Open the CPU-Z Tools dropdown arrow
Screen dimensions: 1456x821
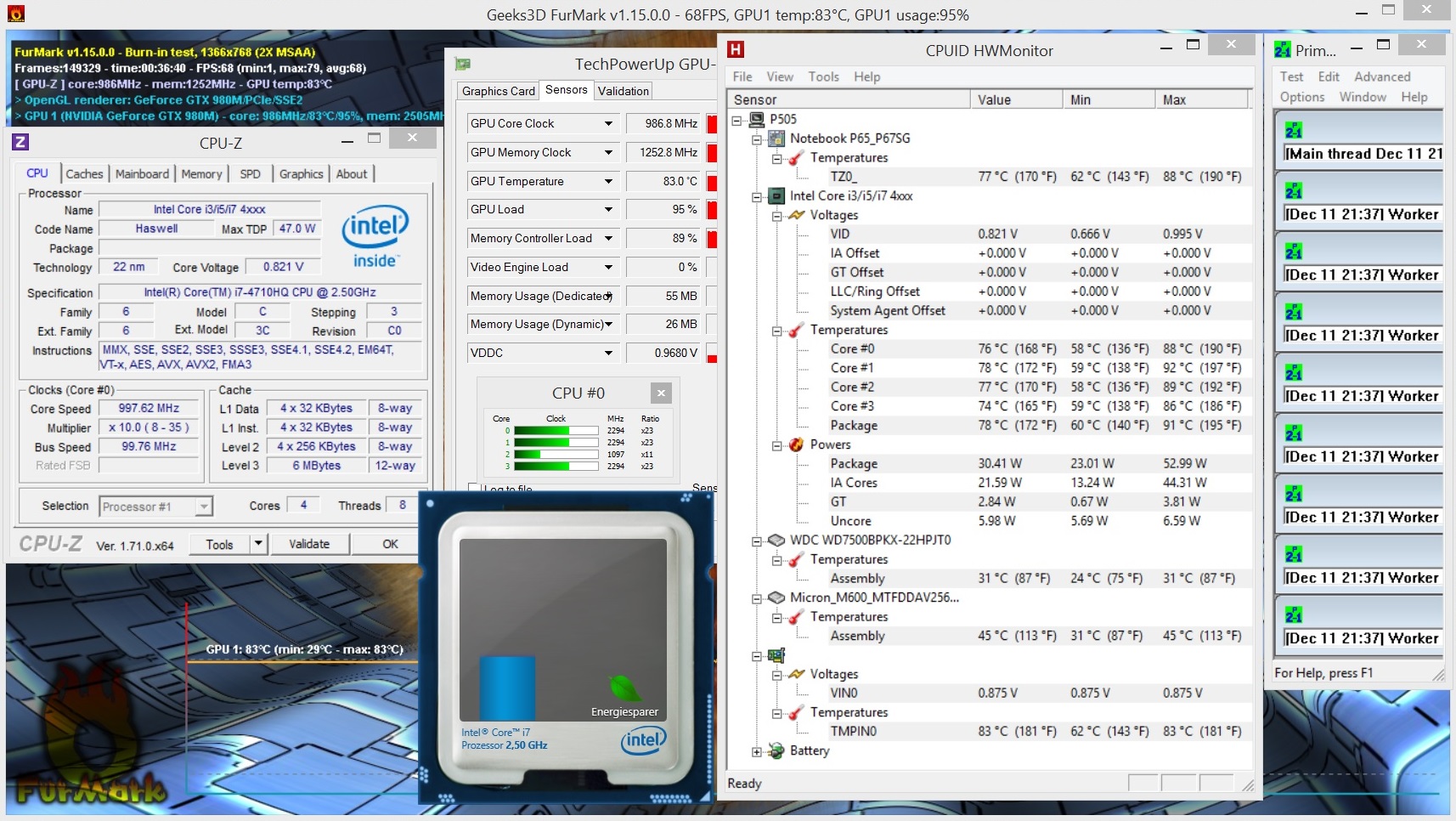(x=258, y=544)
